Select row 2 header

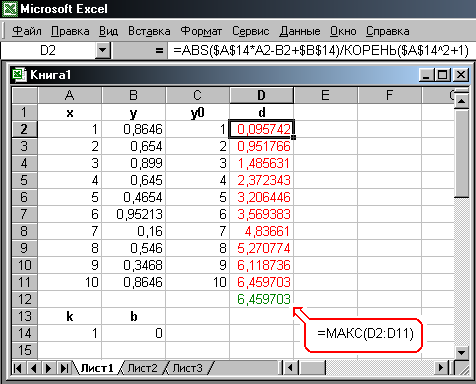25,129
